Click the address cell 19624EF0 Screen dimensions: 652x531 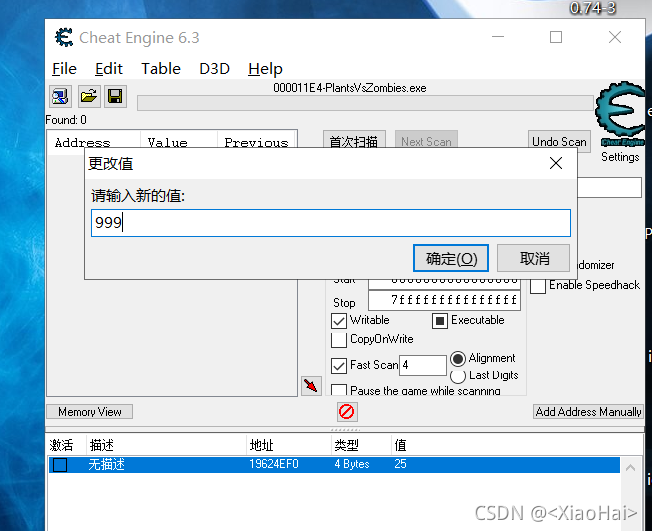[274, 464]
